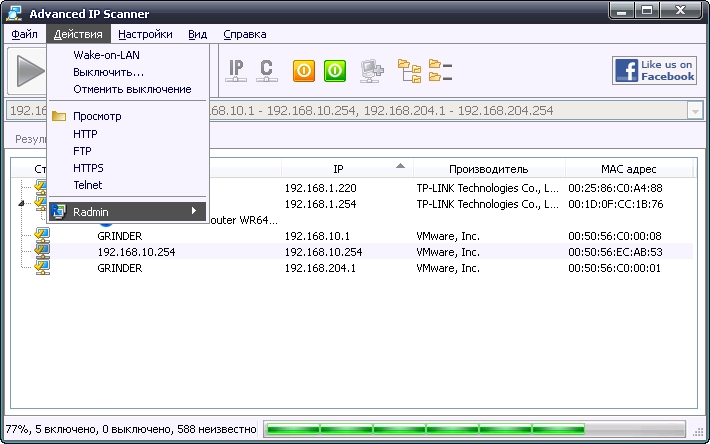Select Просмотр menu entry

coord(127,116)
